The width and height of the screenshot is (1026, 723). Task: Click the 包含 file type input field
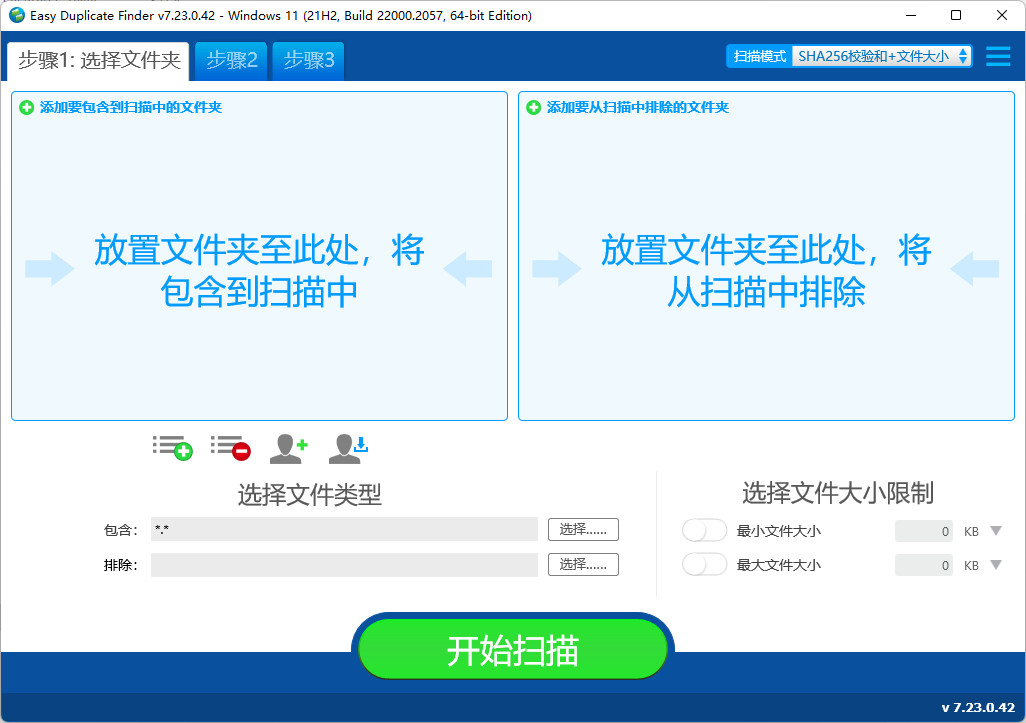click(344, 529)
